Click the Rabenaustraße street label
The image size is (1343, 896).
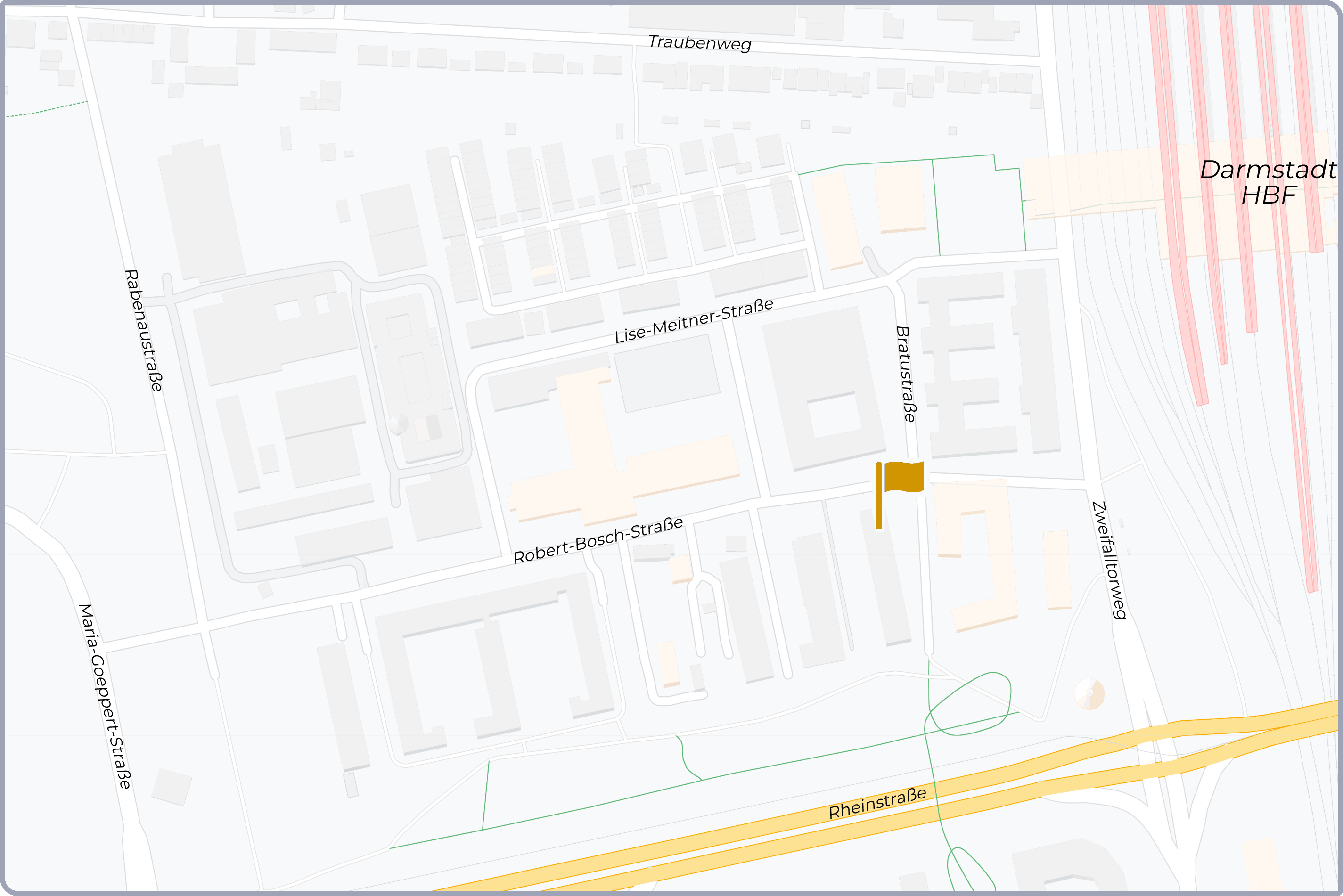[x=143, y=330]
